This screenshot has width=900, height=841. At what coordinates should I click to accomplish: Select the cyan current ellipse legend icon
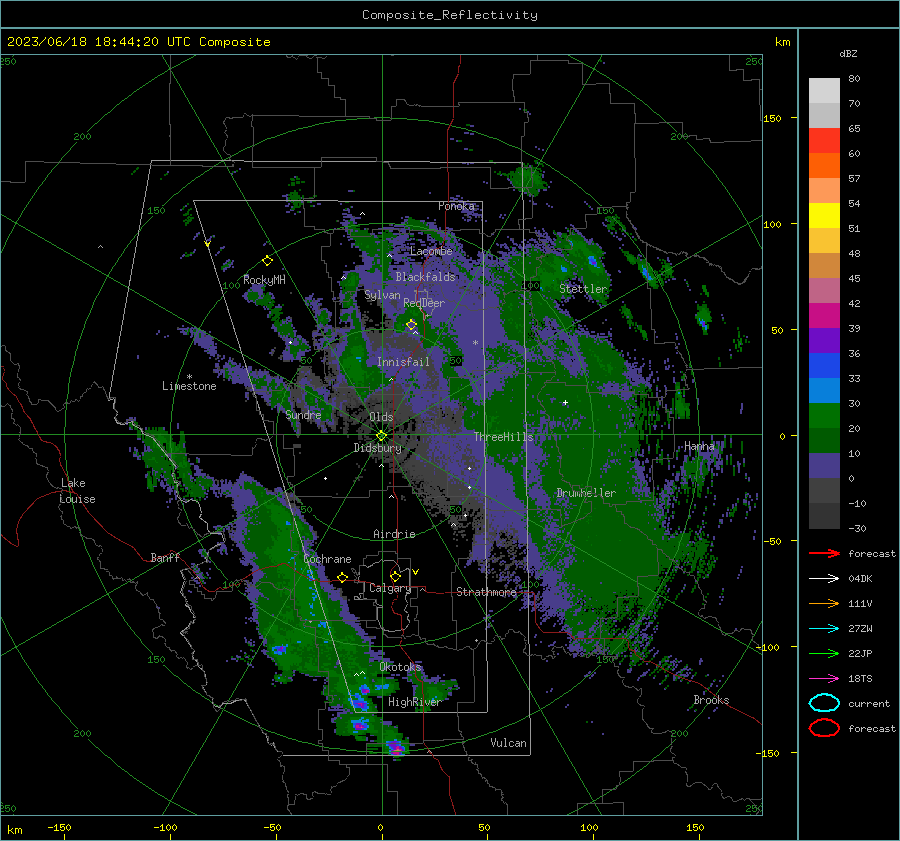(824, 703)
